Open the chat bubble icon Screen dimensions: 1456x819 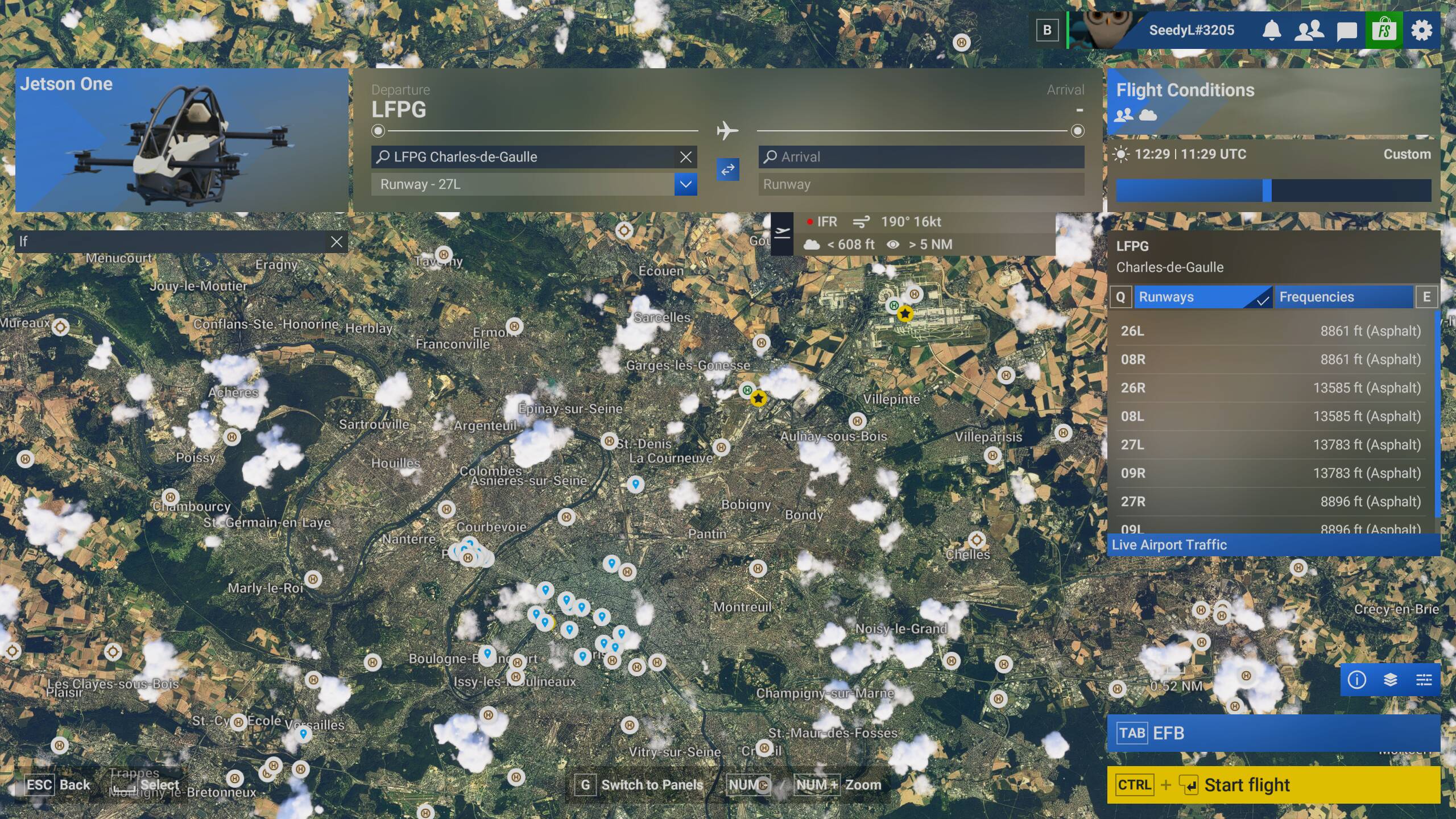pyautogui.click(x=1346, y=31)
